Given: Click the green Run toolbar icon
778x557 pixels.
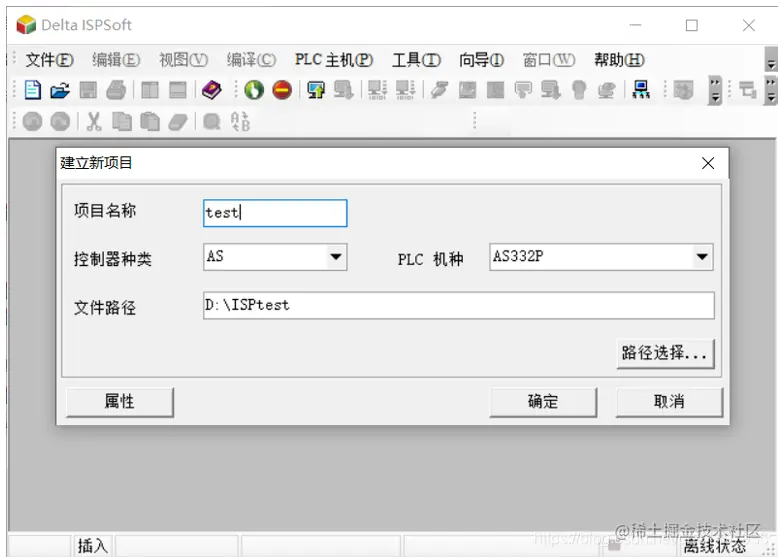Looking at the screenshot, I should pyautogui.click(x=254, y=90).
